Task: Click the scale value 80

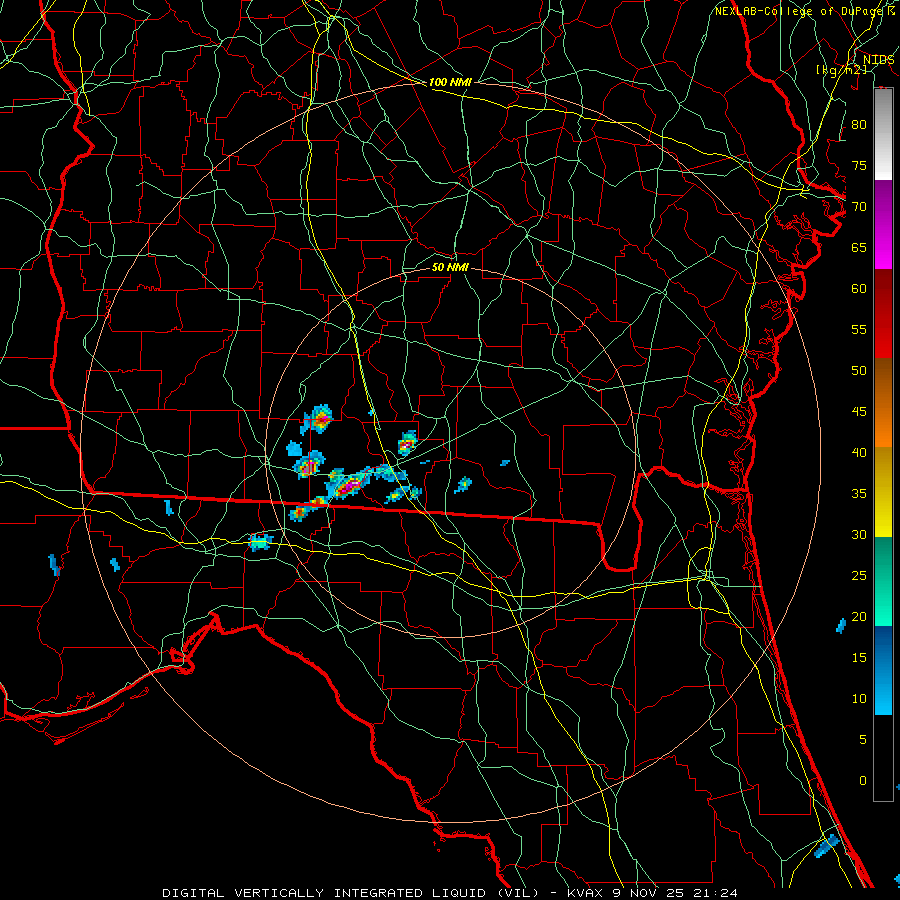Action: [859, 125]
